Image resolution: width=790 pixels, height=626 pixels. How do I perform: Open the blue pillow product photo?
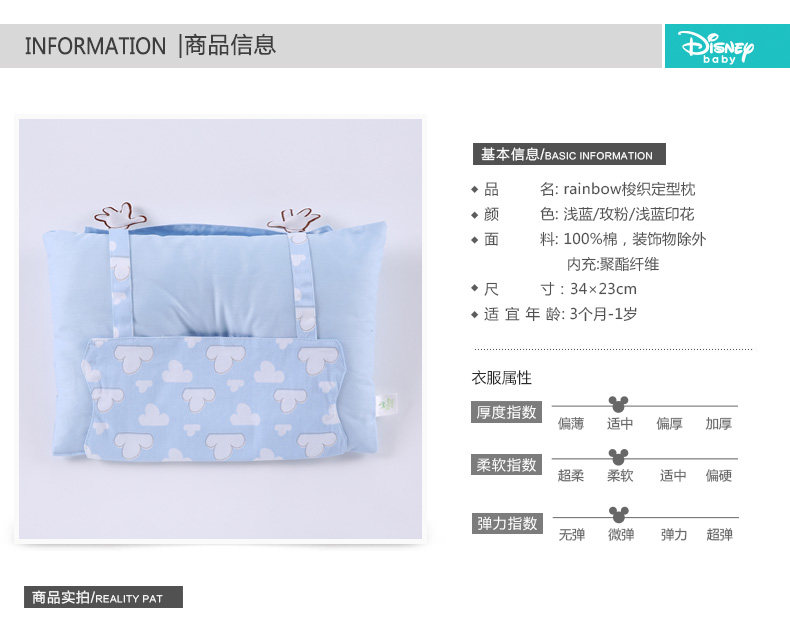(221, 329)
